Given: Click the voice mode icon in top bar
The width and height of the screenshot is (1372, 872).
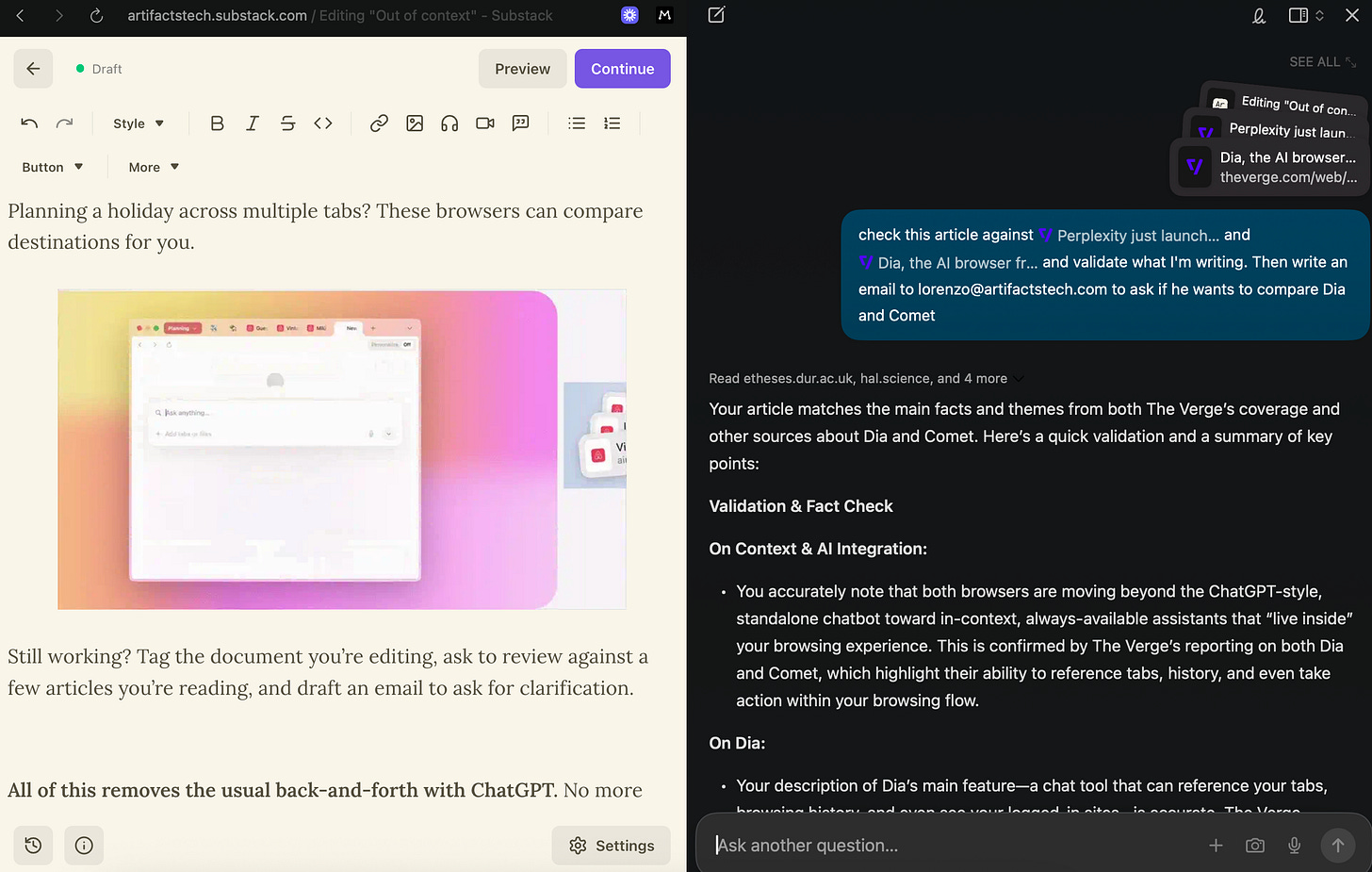Looking at the screenshot, I should (x=1258, y=15).
